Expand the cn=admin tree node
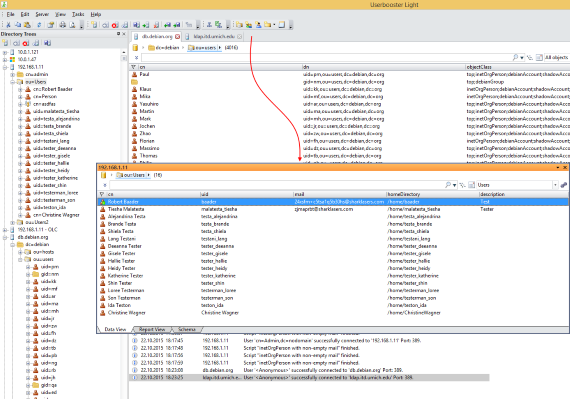The image size is (570, 399). pyautogui.click(x=13, y=74)
